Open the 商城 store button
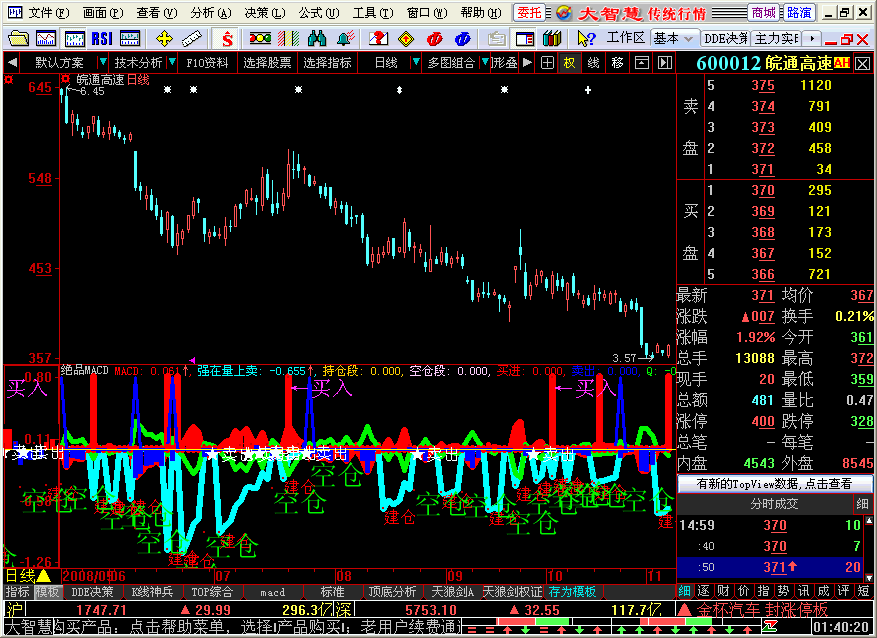877x638 pixels. (x=764, y=12)
